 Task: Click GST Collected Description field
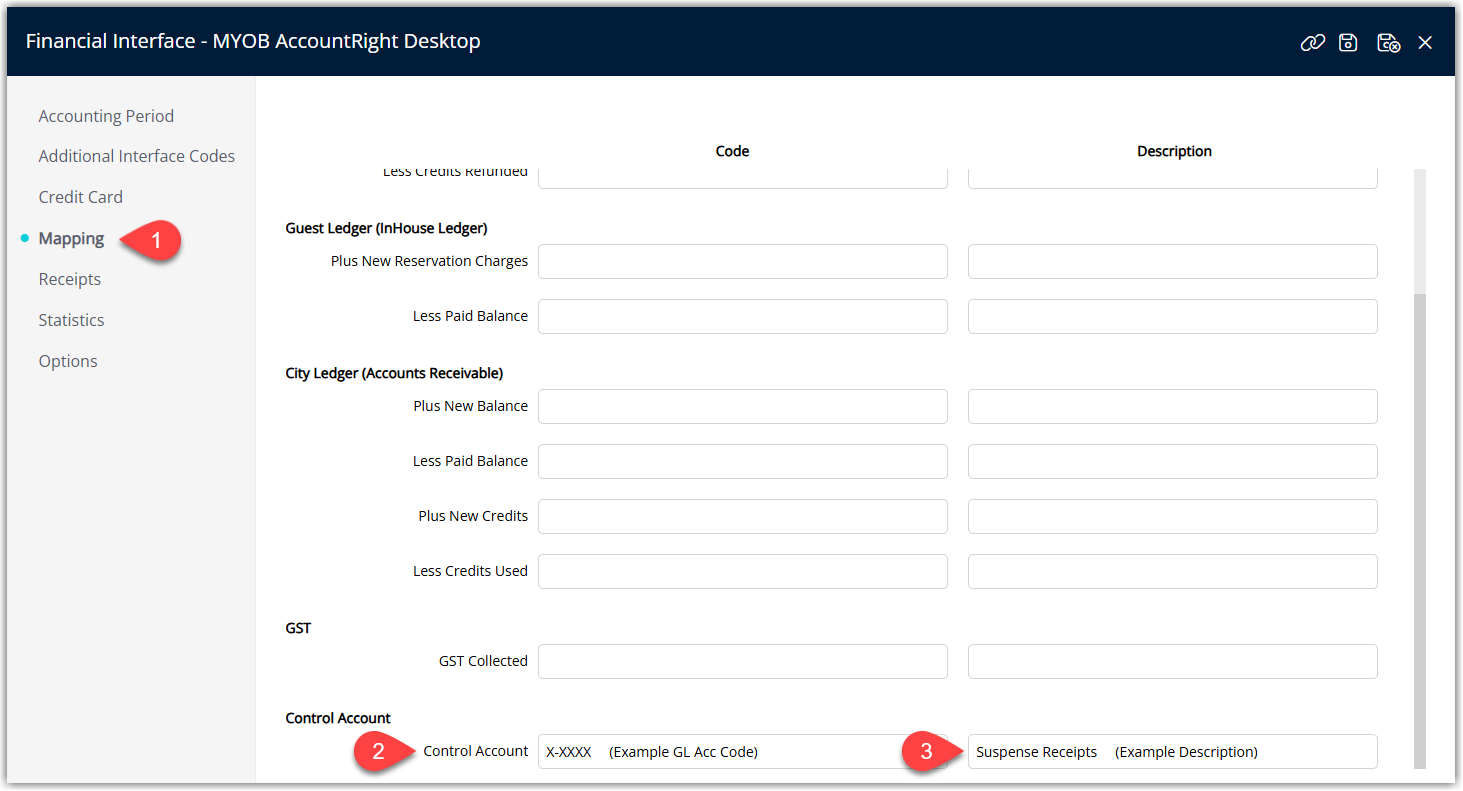1173,661
